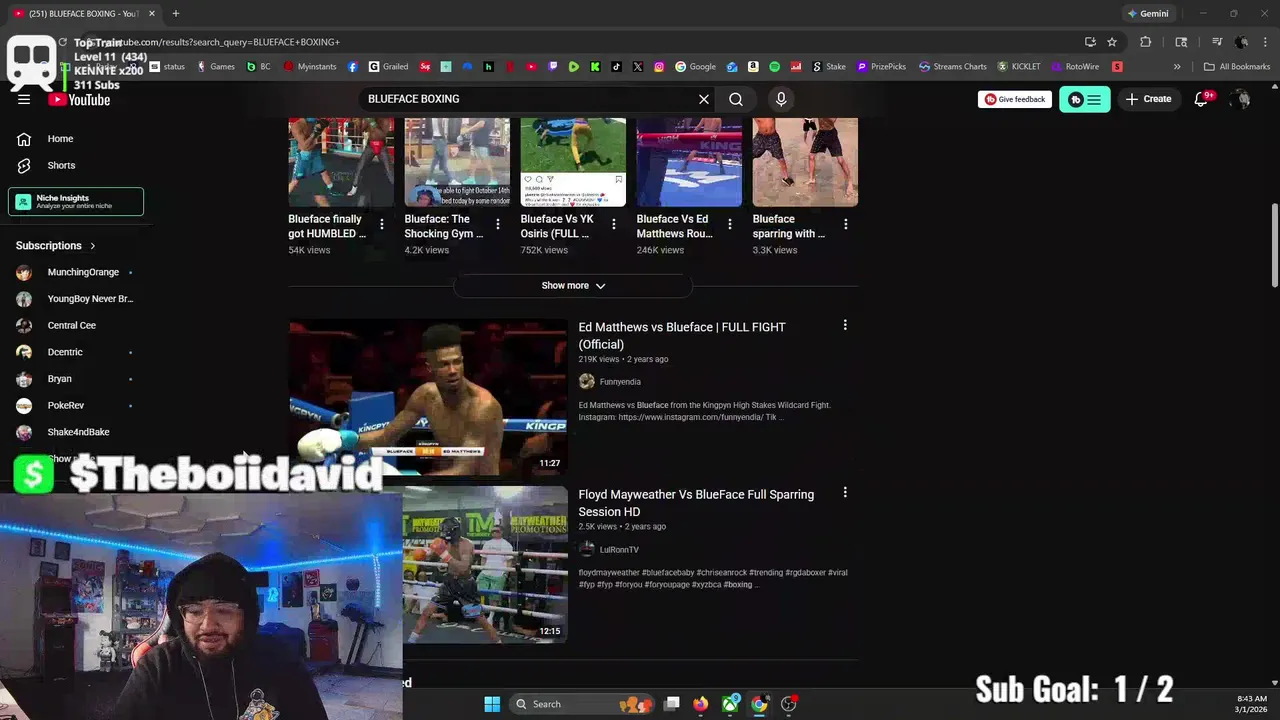Expand the Subscriptions section chevron

point(93,245)
